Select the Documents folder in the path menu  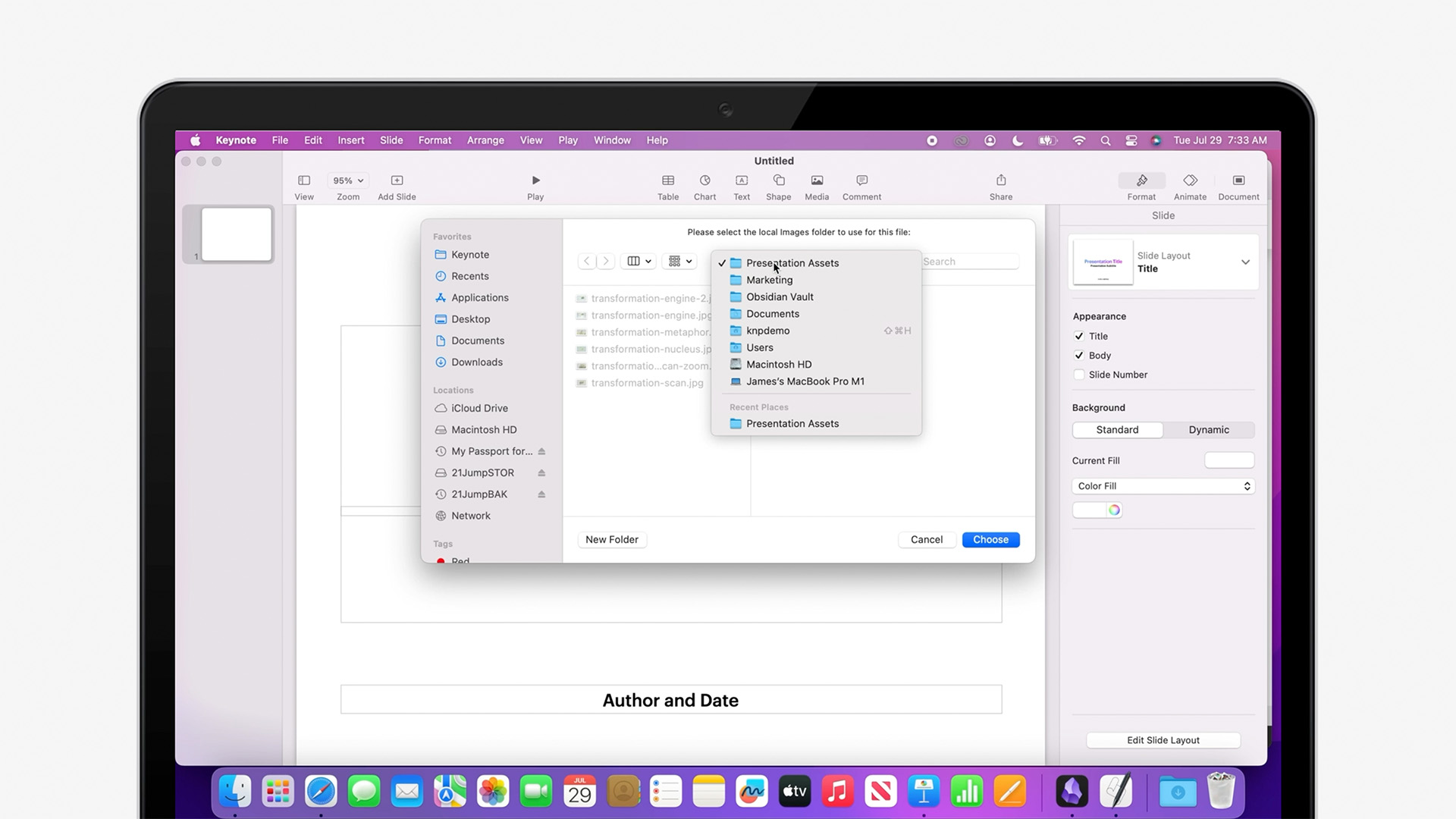pos(772,313)
